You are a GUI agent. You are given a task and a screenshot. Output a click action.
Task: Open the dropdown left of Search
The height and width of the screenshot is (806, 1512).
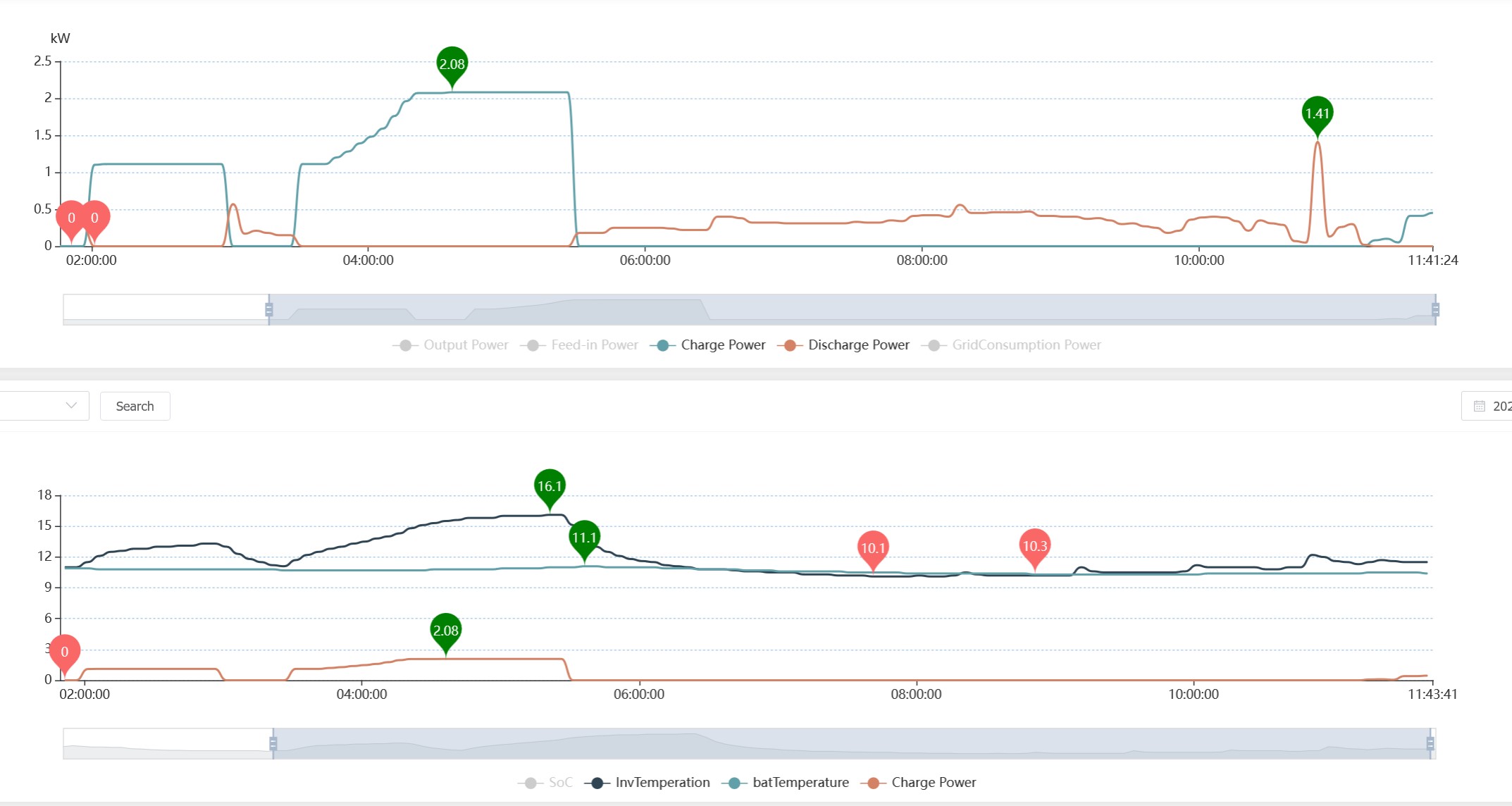tap(44, 406)
